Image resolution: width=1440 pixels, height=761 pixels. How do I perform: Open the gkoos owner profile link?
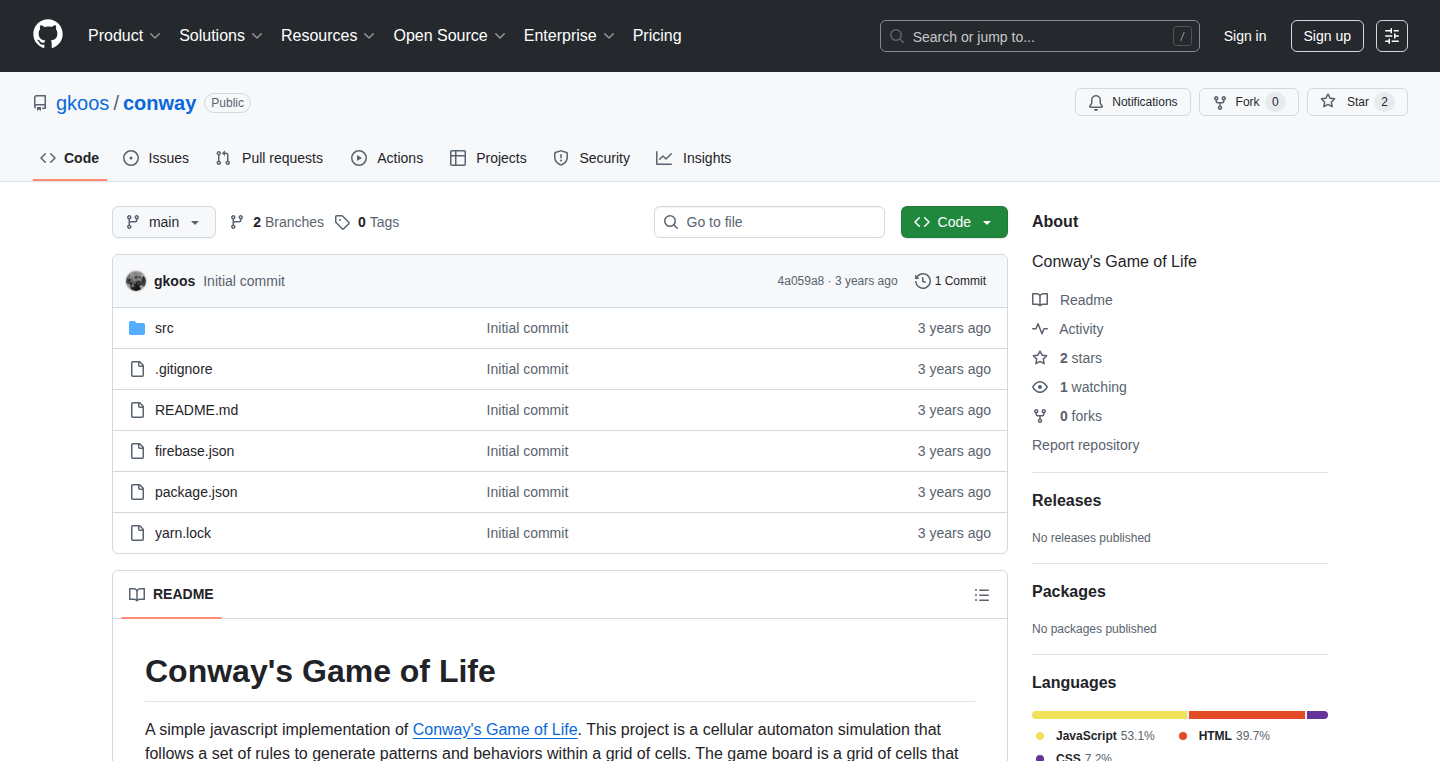point(82,103)
